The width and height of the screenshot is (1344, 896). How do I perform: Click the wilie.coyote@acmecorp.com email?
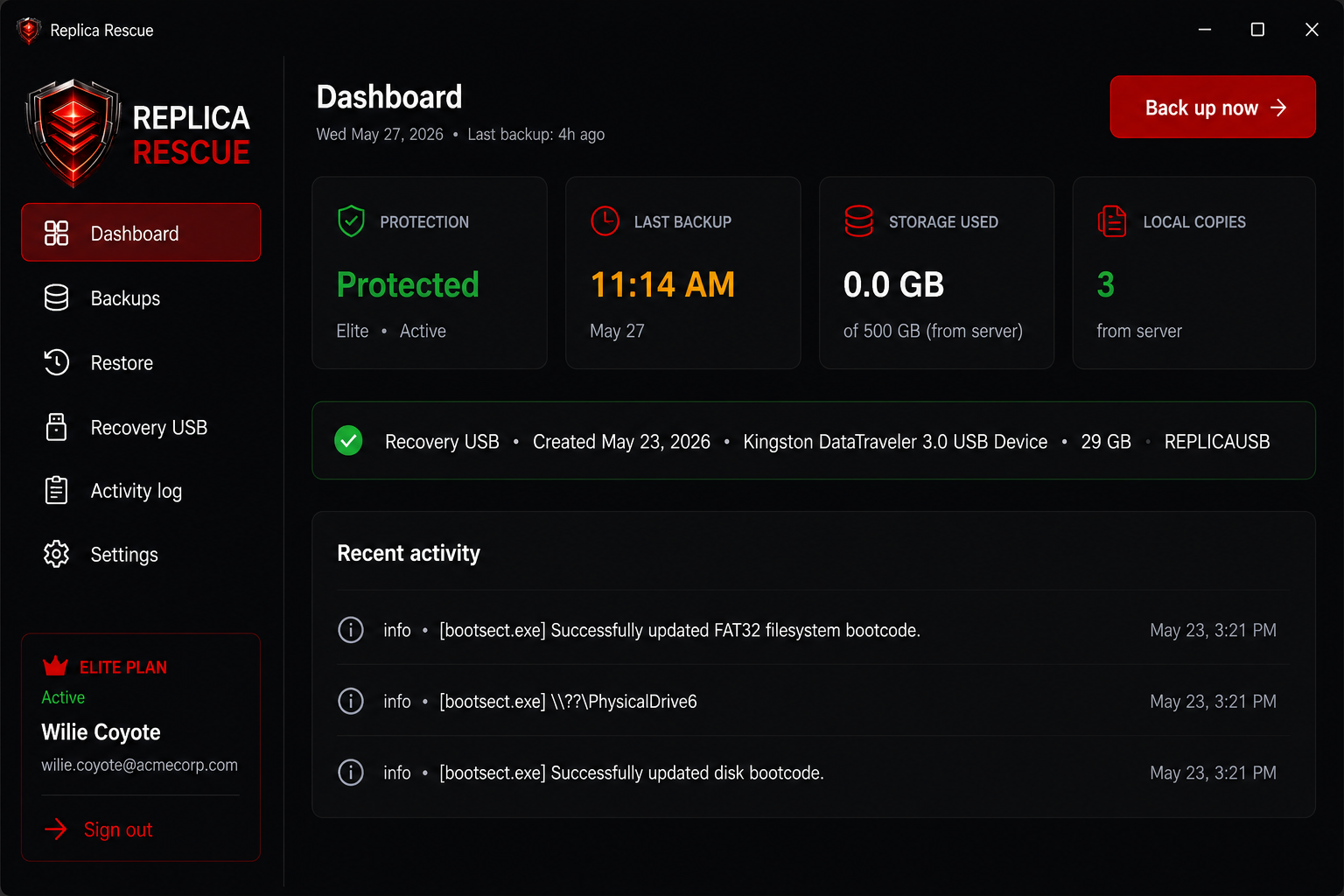coord(139,765)
